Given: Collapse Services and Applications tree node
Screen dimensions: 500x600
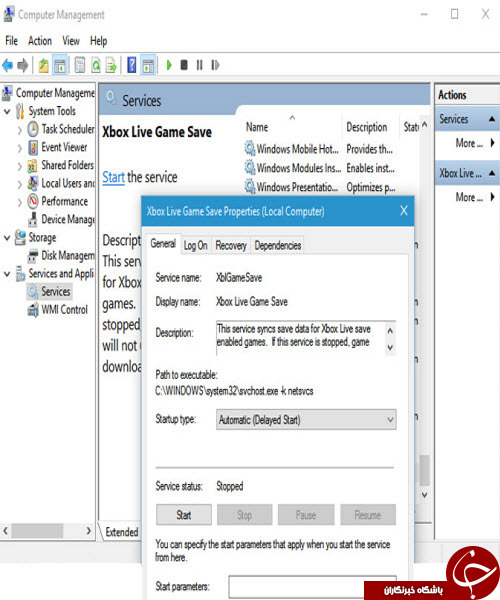Looking at the screenshot, I should pyautogui.click(x=7, y=274).
